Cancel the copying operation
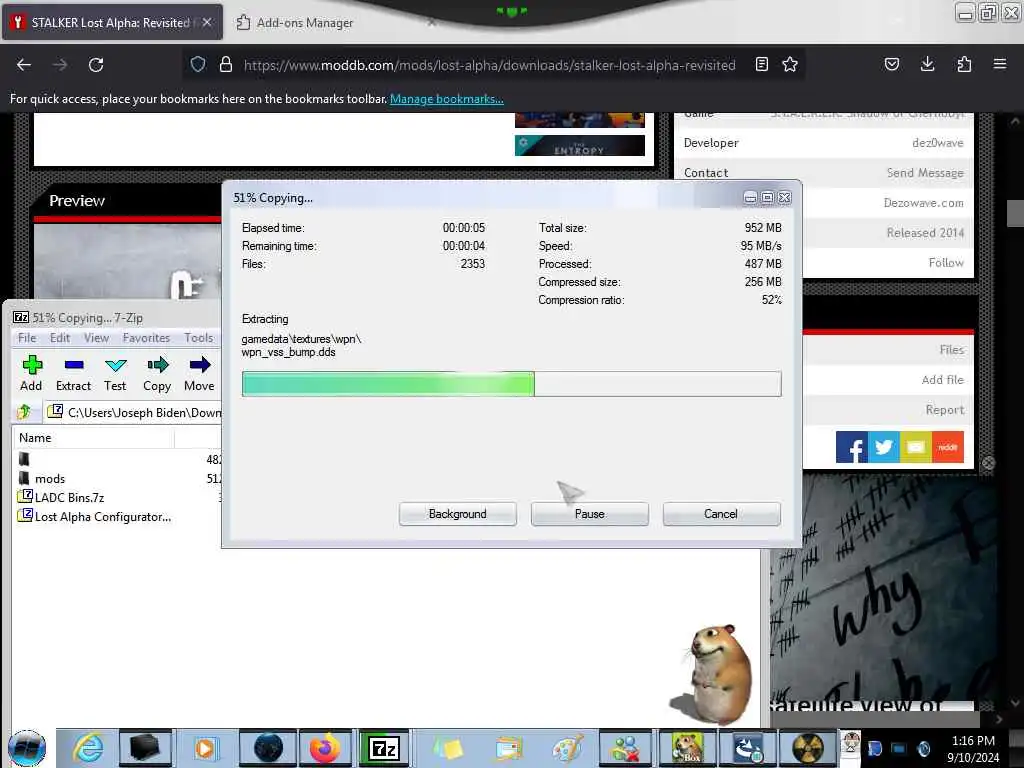This screenshot has height=768, width=1024. 721,514
